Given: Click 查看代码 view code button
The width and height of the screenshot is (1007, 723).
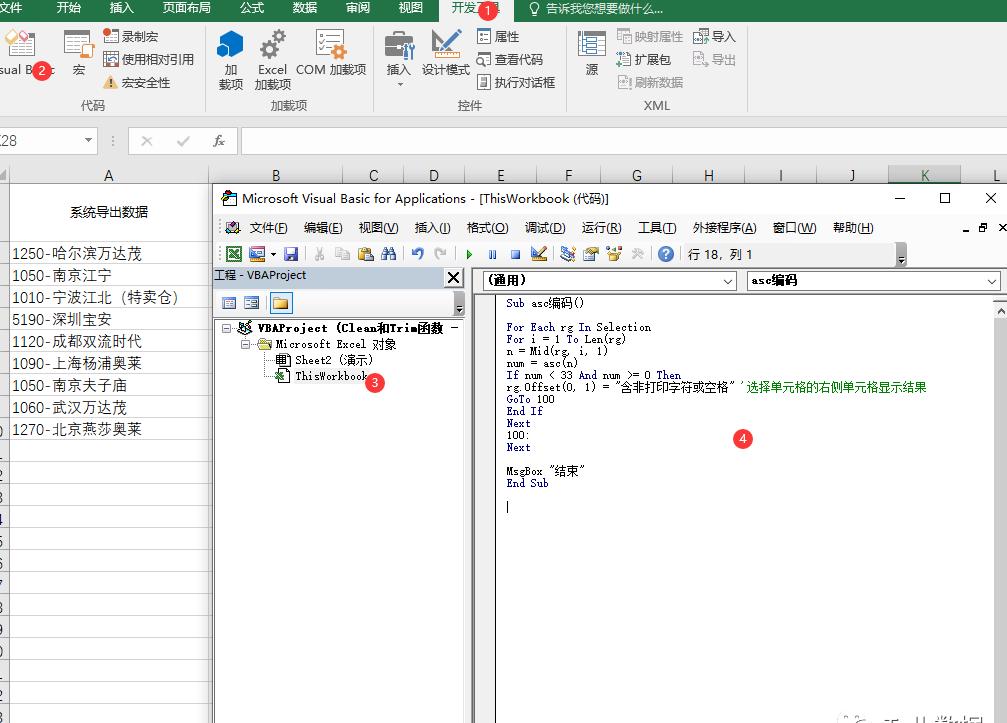Looking at the screenshot, I should [x=510, y=60].
